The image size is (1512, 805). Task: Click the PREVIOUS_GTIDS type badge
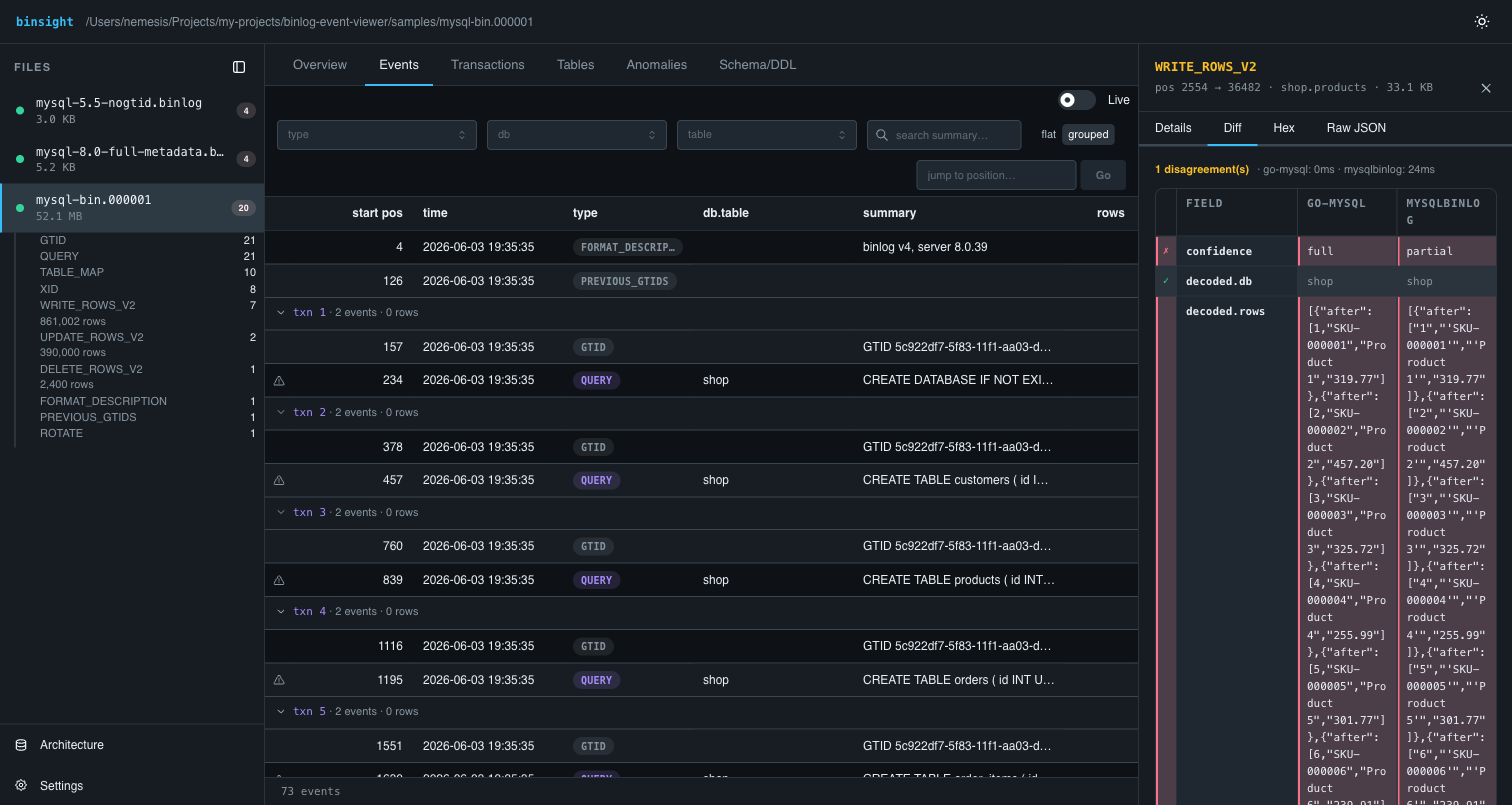pyautogui.click(x=625, y=281)
